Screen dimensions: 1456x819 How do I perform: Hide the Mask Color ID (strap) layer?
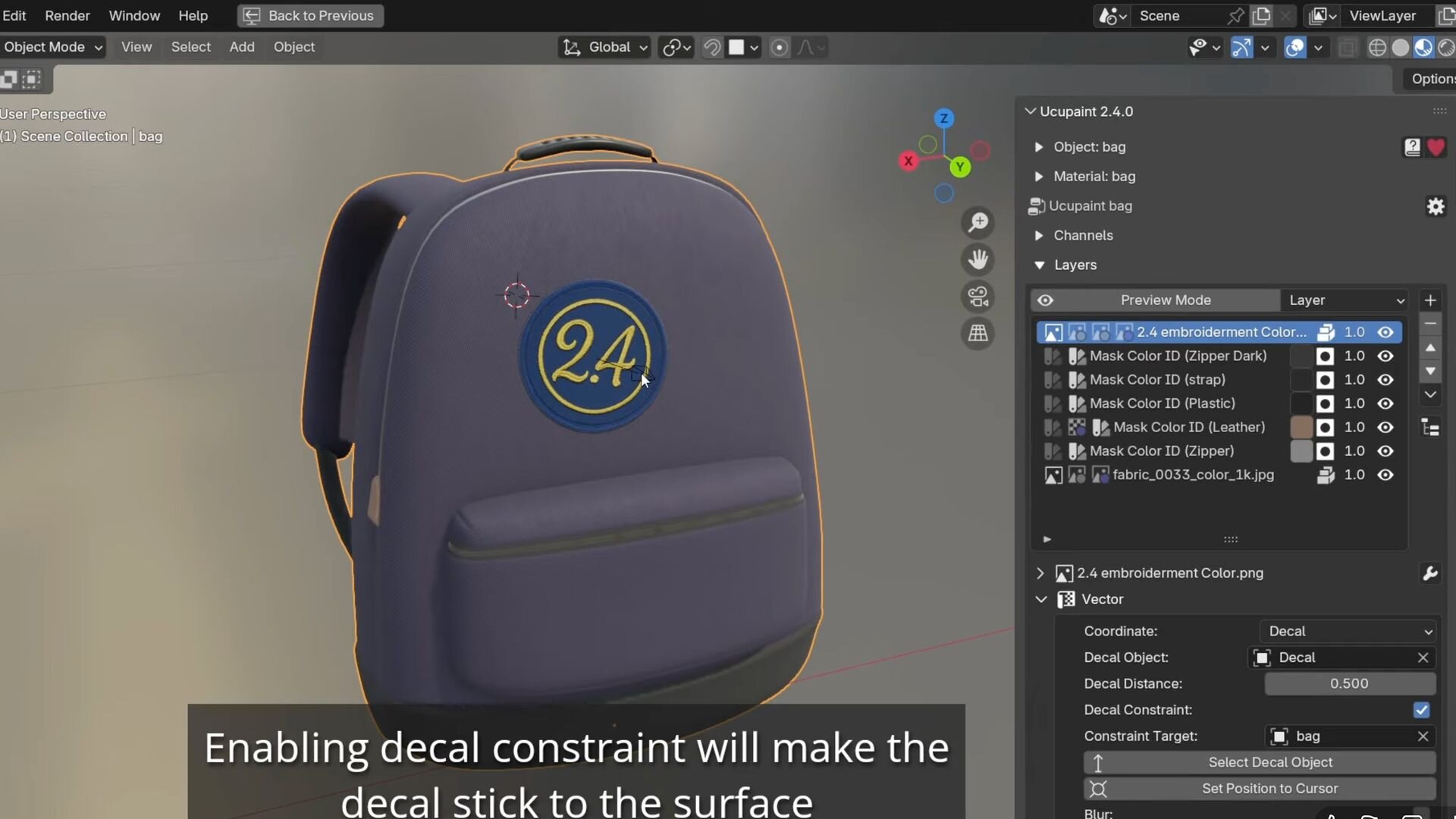(1385, 380)
